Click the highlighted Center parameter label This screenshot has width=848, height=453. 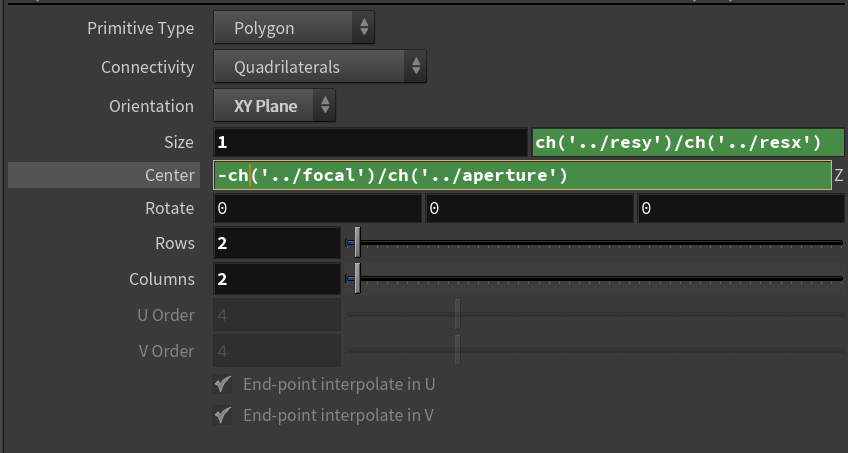[169, 175]
